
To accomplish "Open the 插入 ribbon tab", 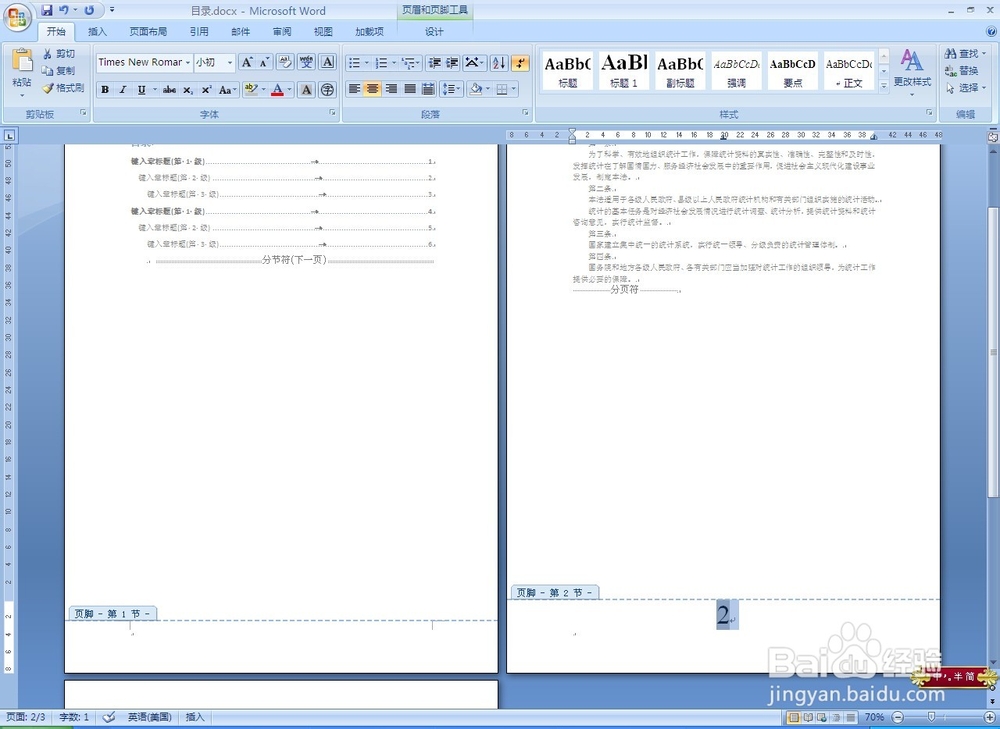I will (98, 31).
